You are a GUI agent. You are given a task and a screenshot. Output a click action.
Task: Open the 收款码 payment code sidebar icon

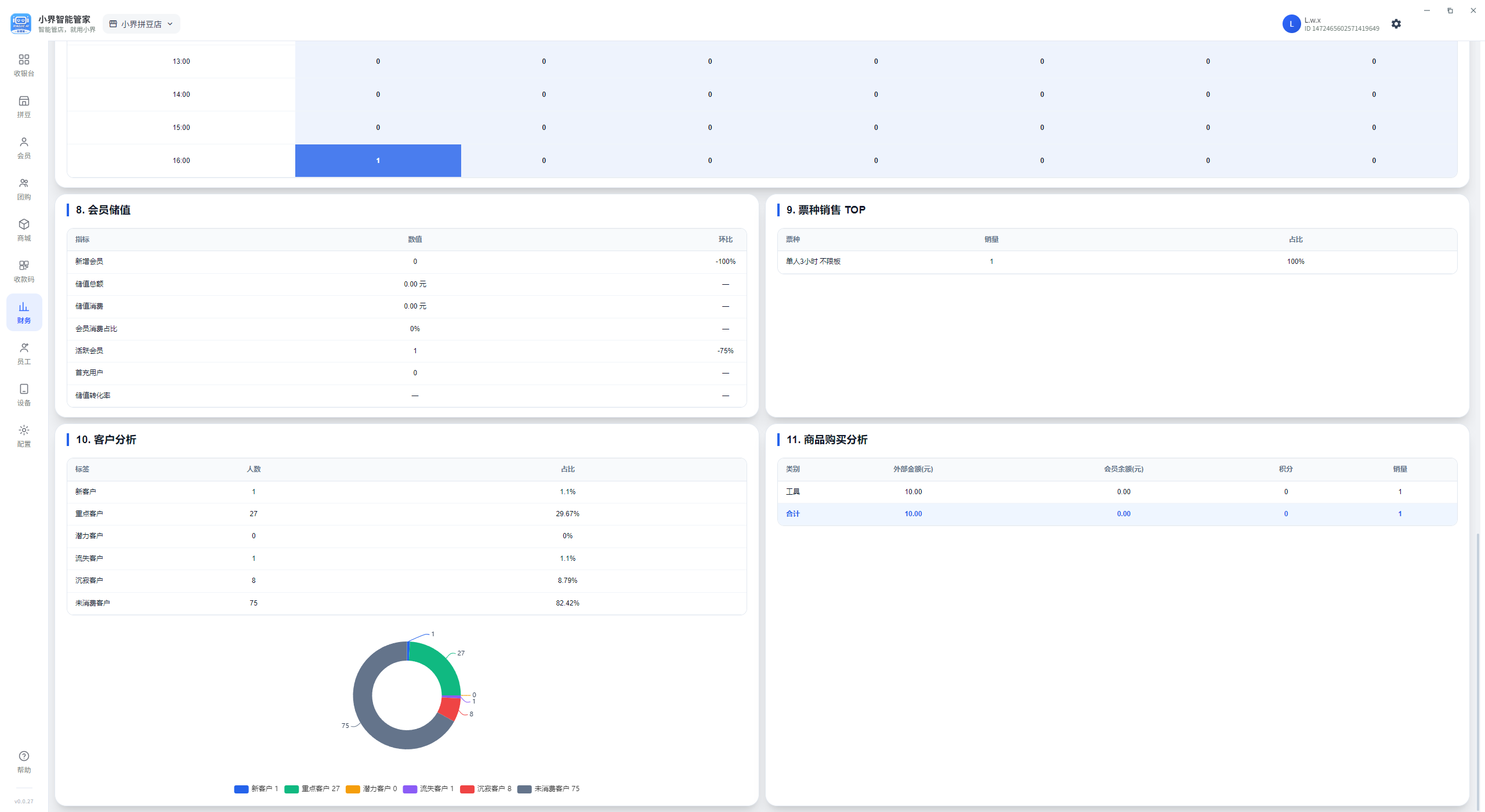(24, 271)
